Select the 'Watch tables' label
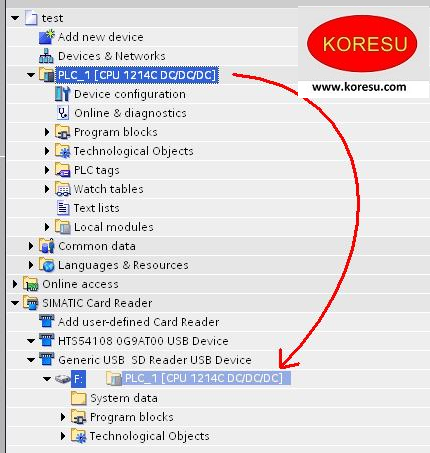The image size is (430, 453). pos(108,189)
